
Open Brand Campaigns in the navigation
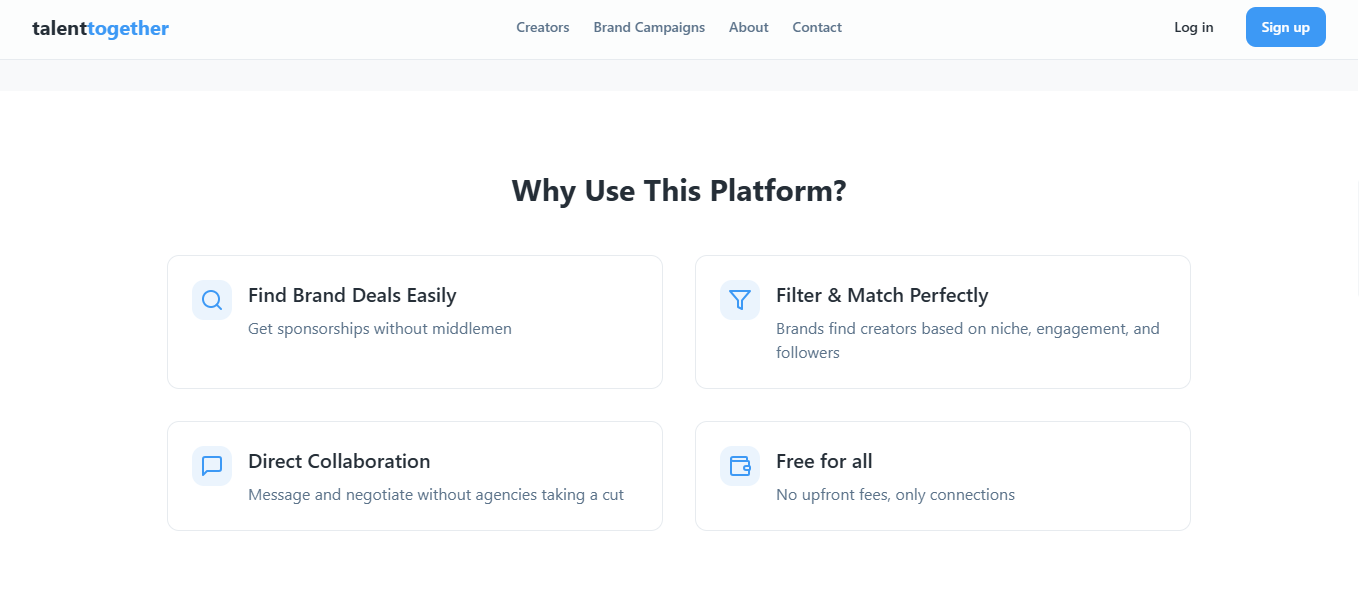[649, 28]
